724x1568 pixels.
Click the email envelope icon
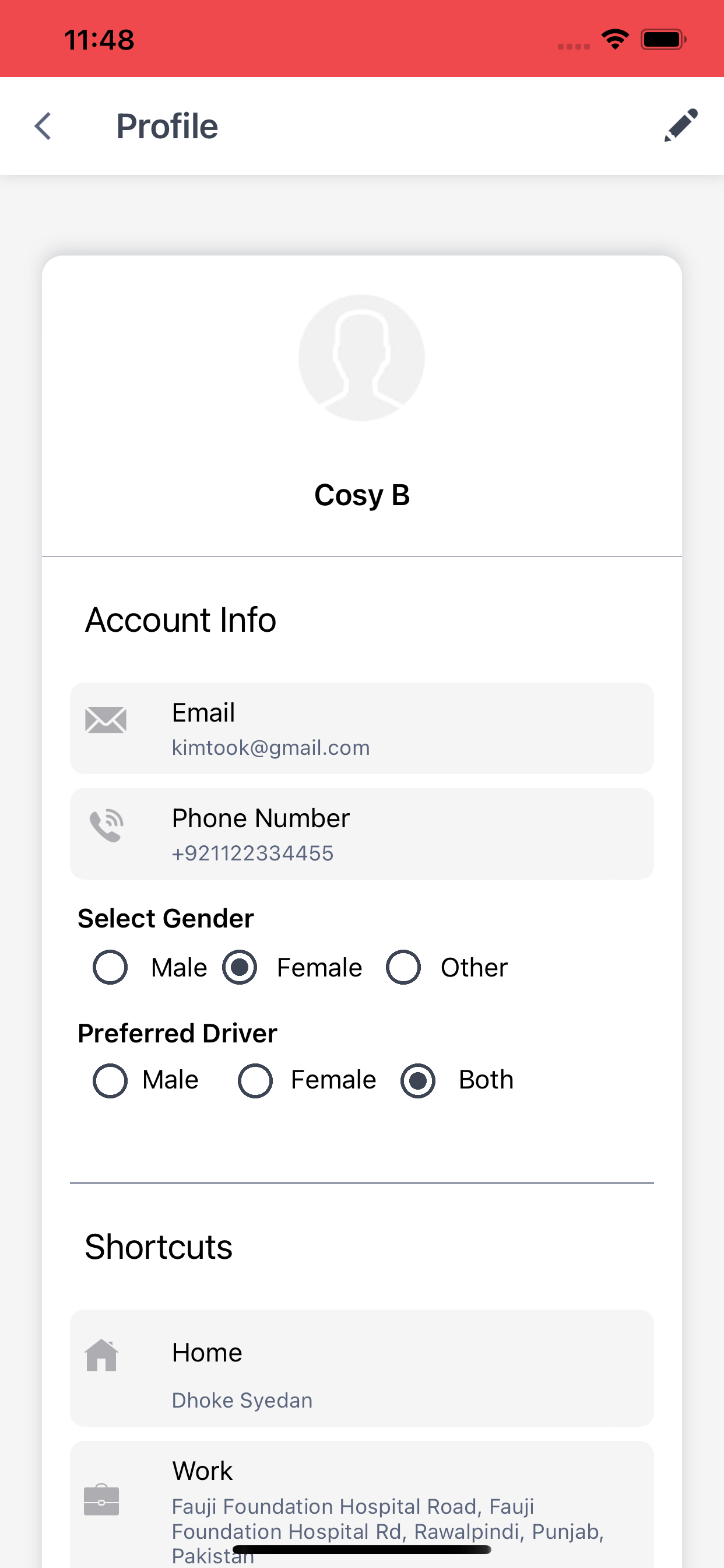click(106, 720)
